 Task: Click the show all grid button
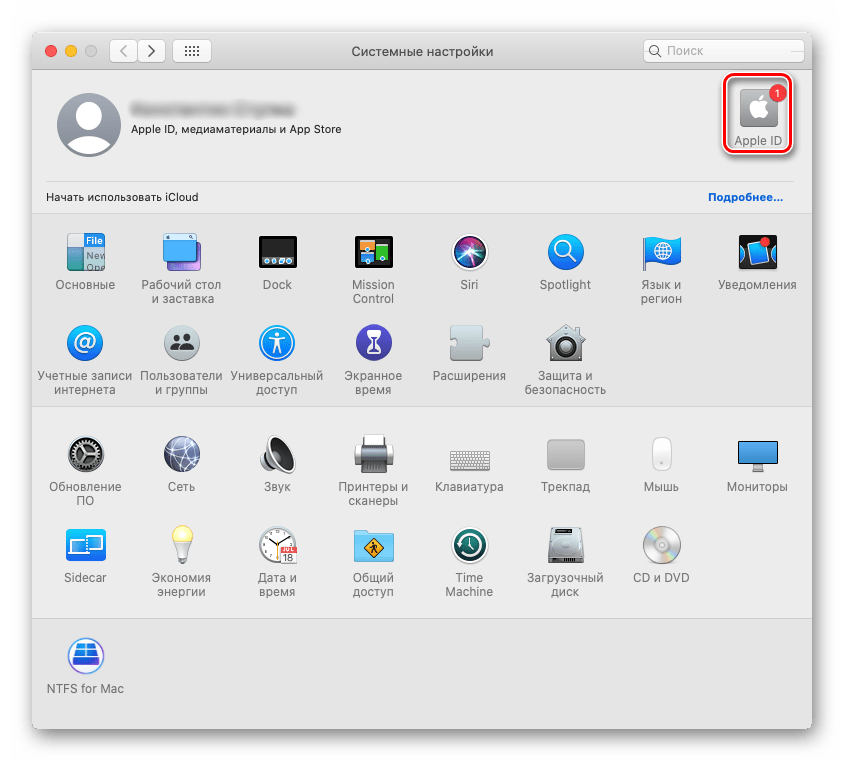[191, 51]
